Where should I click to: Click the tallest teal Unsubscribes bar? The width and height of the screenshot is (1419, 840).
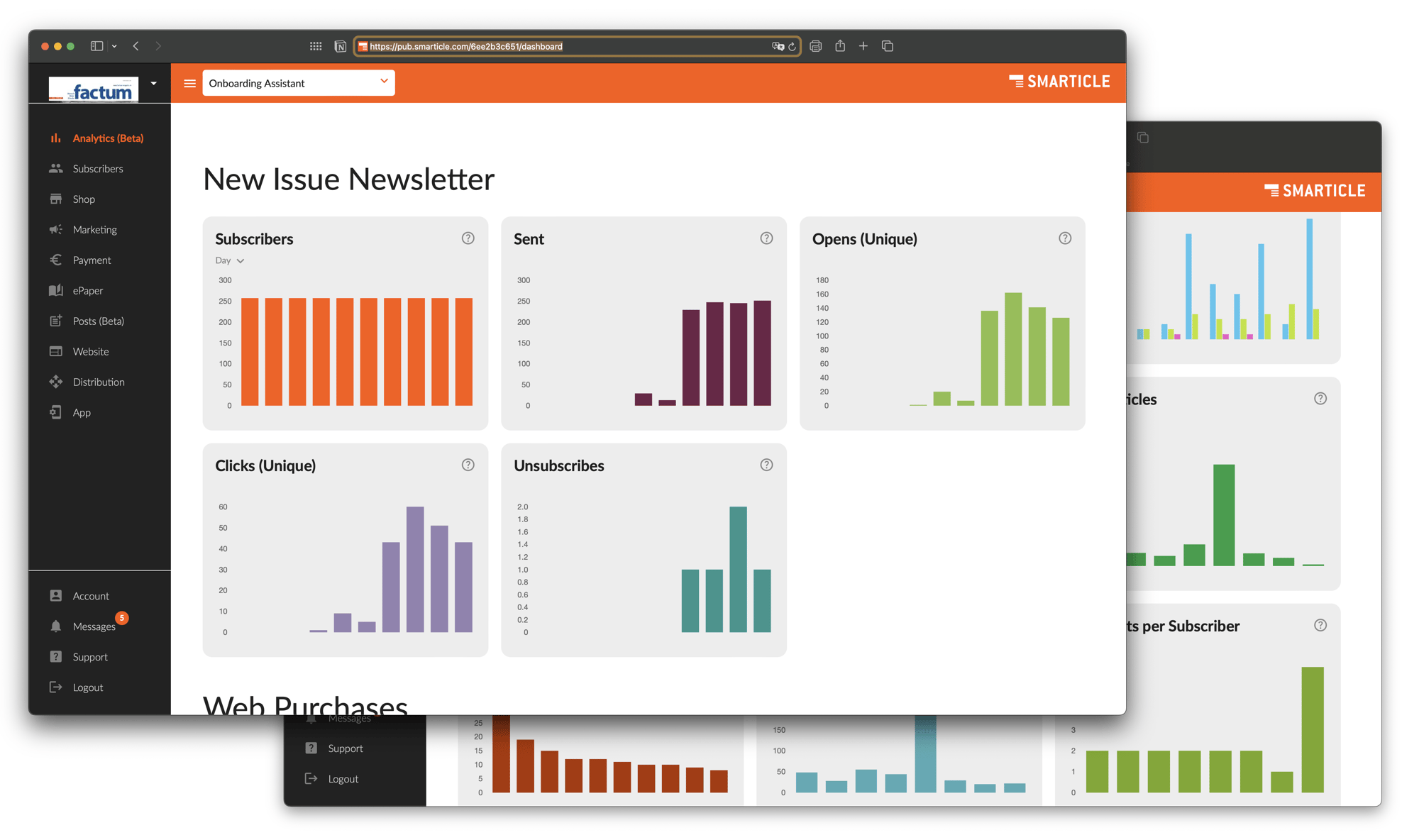(738, 569)
